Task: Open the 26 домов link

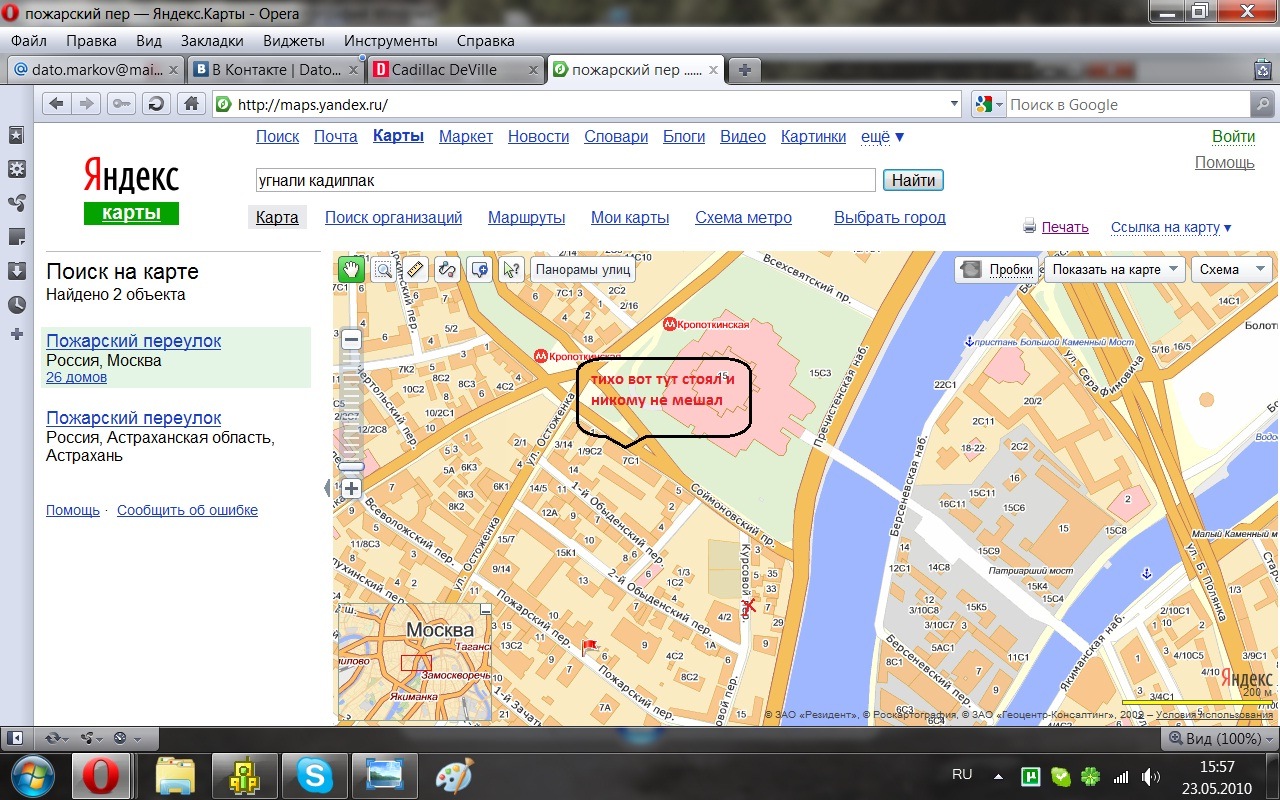Action: tap(76, 377)
